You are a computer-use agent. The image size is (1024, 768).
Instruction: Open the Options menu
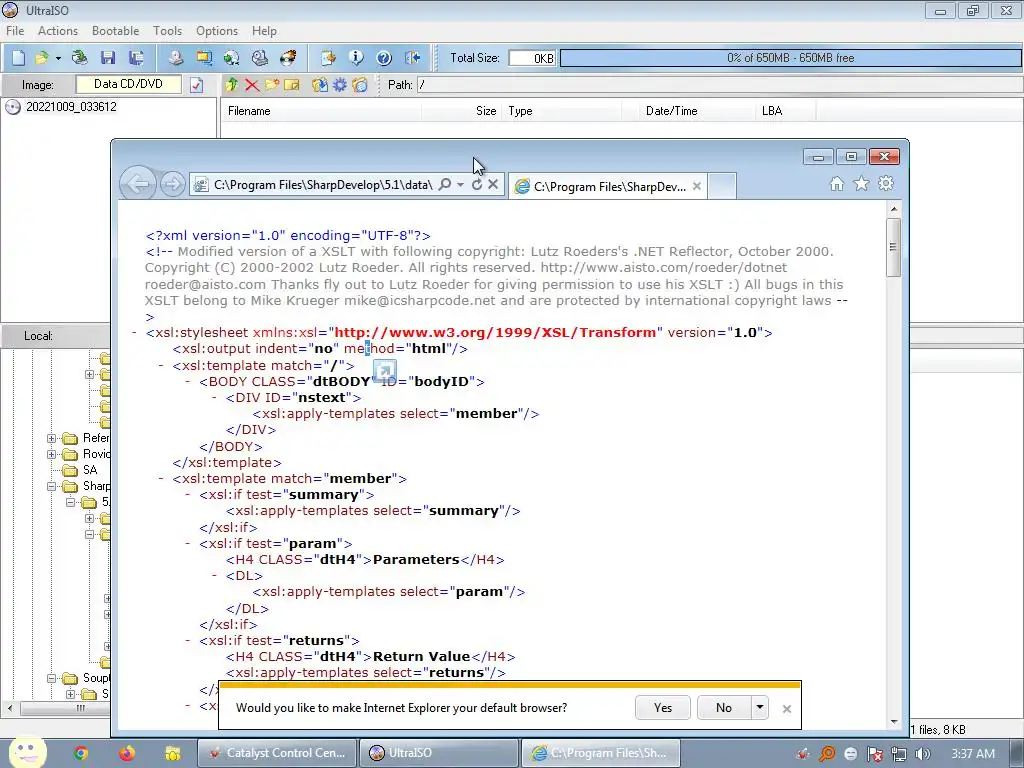point(217,31)
